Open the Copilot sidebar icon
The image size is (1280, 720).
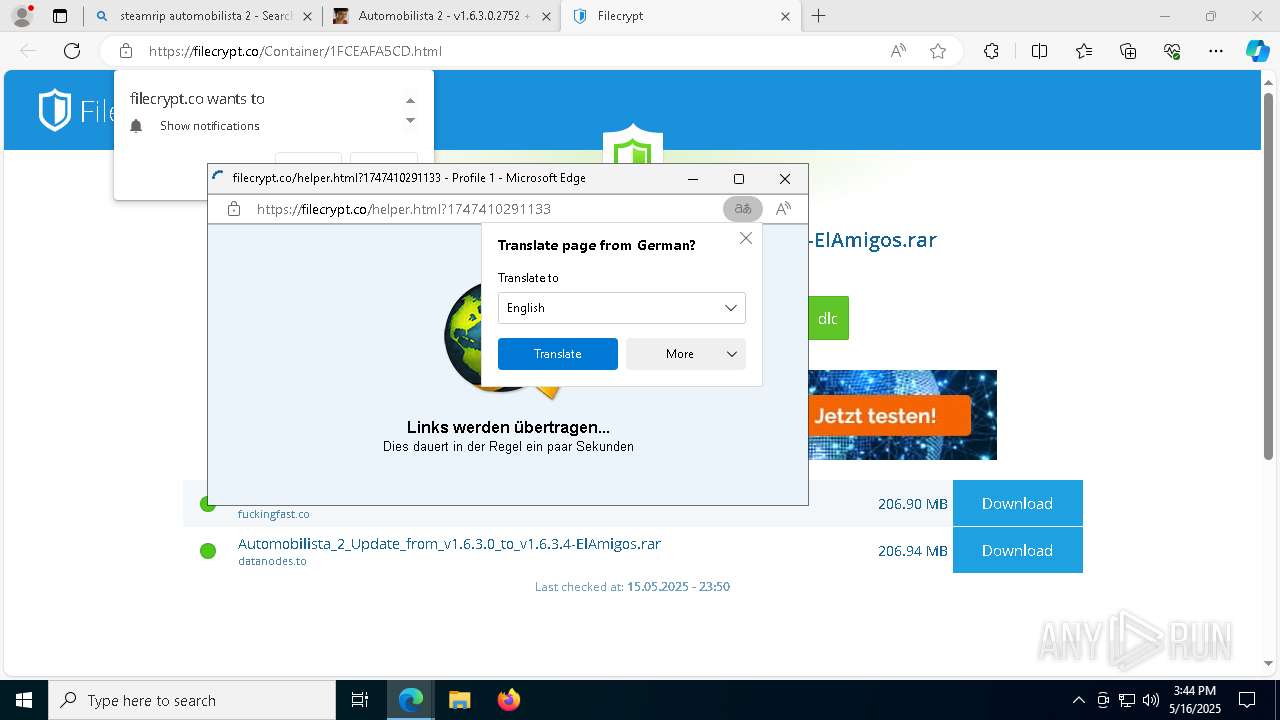click(x=1257, y=51)
